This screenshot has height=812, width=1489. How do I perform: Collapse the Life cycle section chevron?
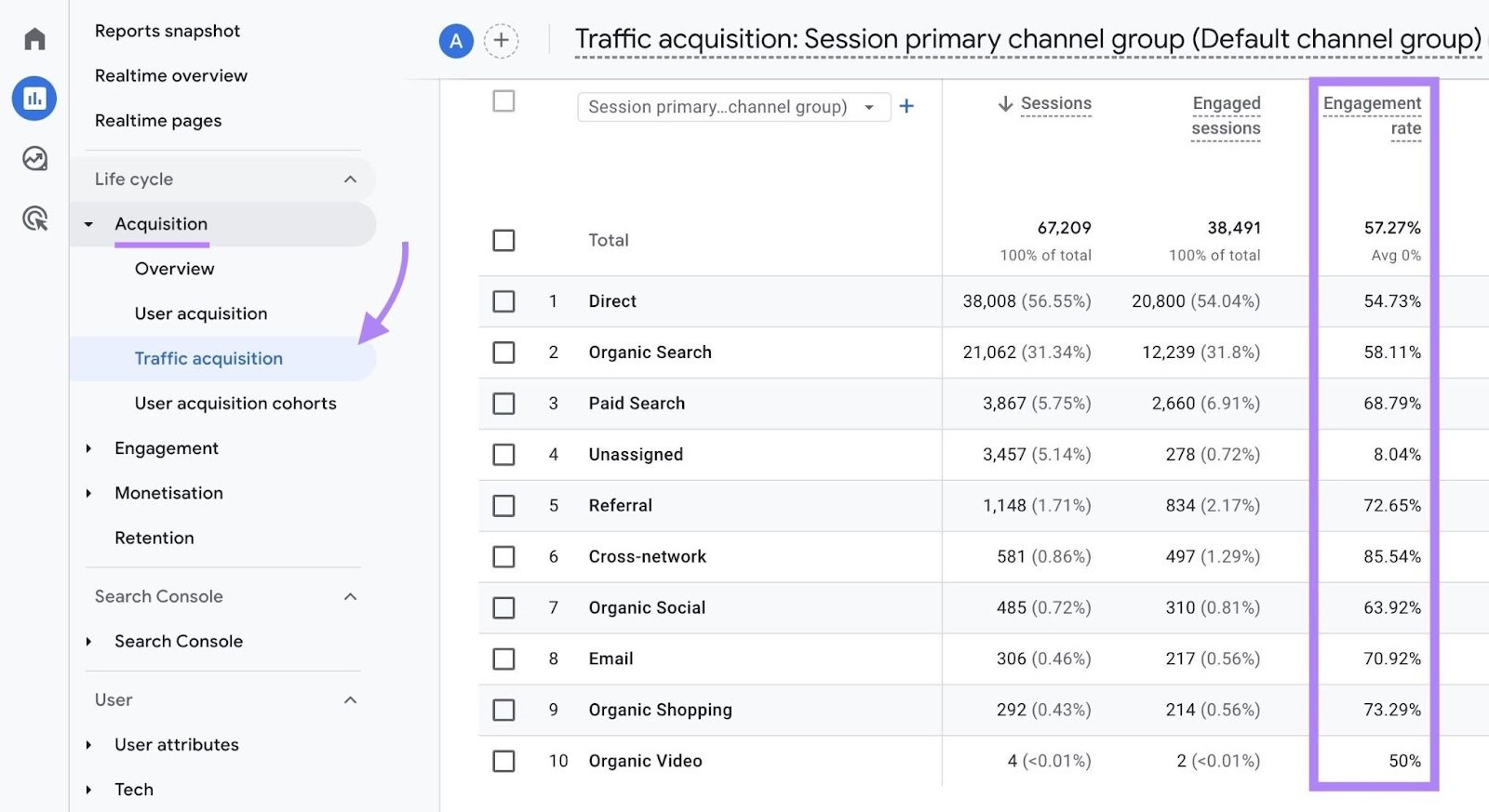pos(350,180)
